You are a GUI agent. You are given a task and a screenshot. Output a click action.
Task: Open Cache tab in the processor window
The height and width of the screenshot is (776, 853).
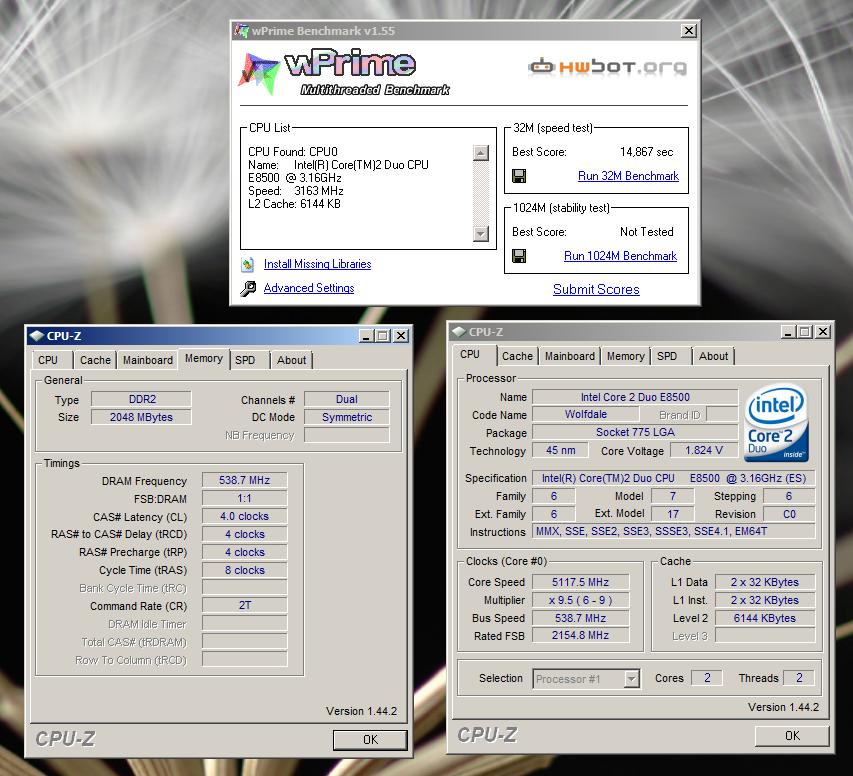pos(517,356)
